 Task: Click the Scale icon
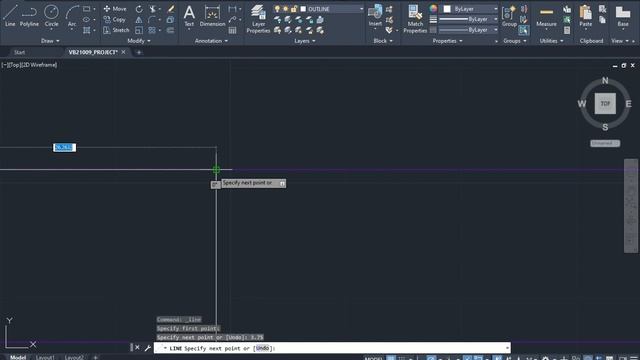click(139, 30)
